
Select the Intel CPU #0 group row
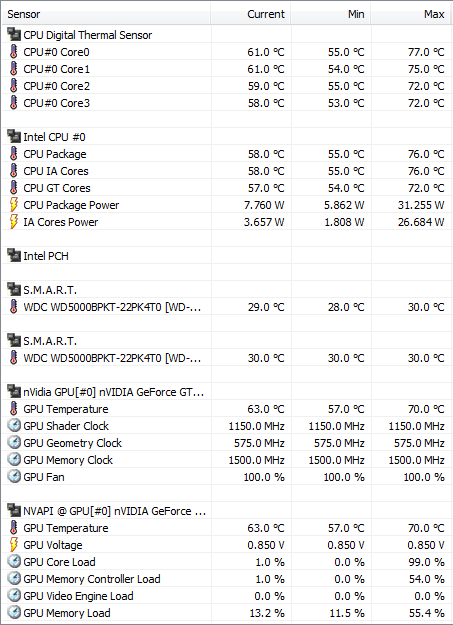[x=226, y=137]
